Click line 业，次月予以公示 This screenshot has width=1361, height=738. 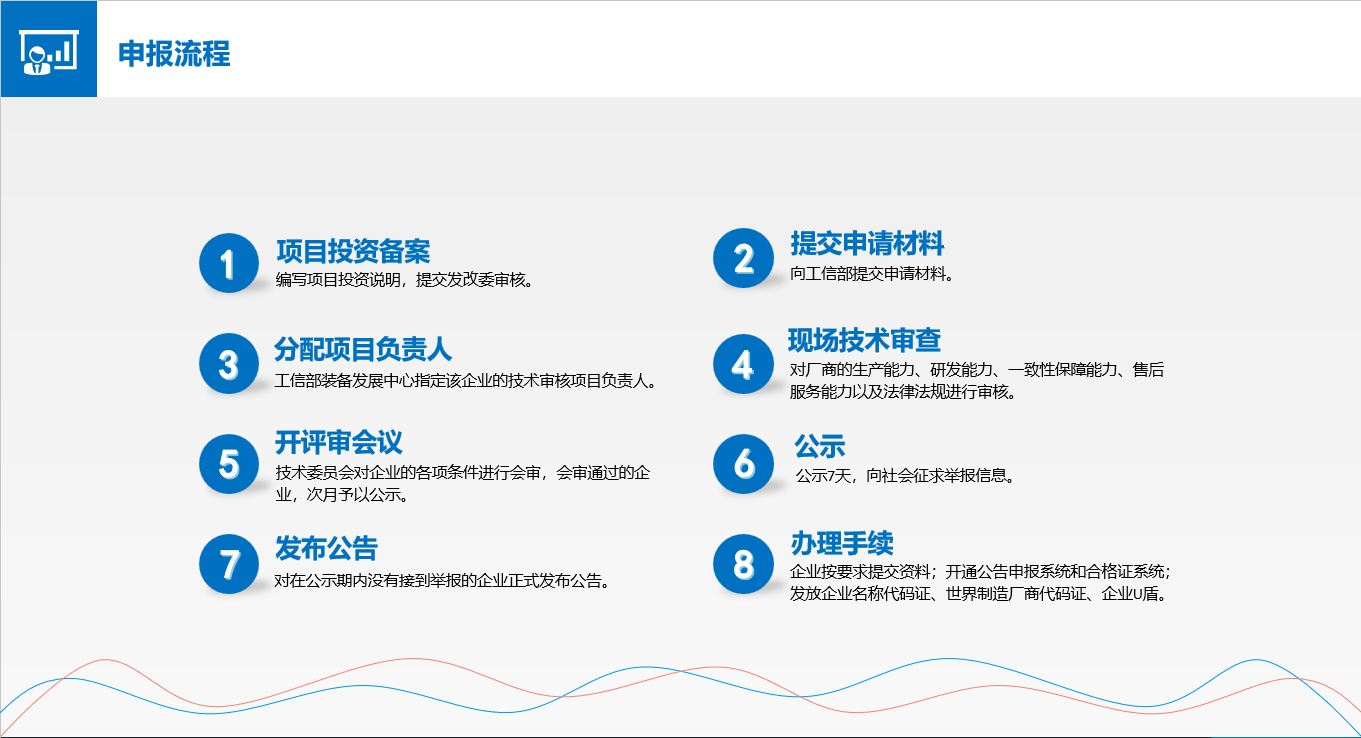[342, 496]
